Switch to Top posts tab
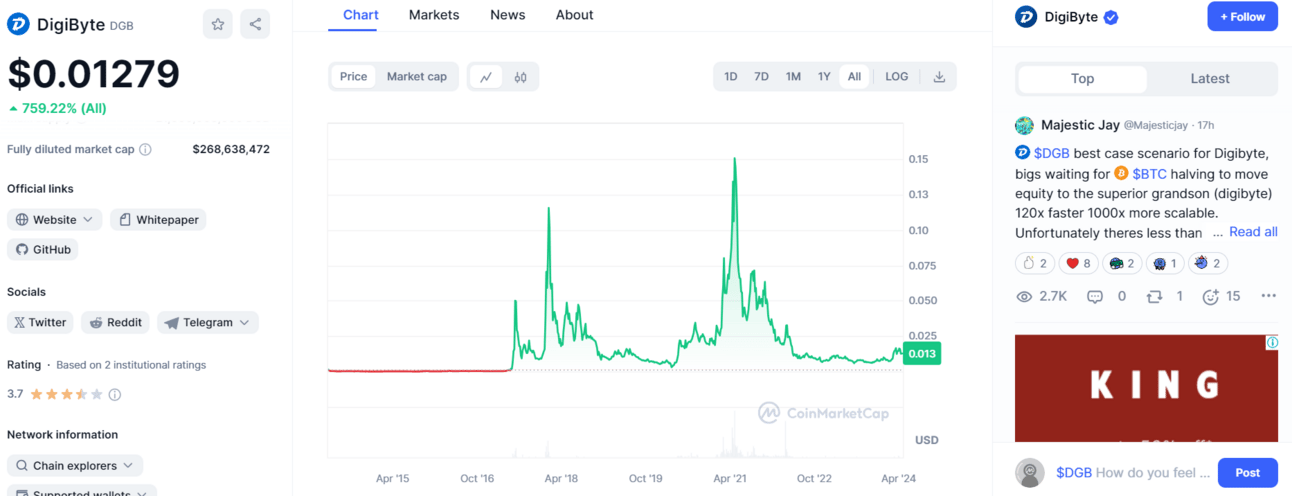The height and width of the screenshot is (496, 1292). pyautogui.click(x=1082, y=79)
